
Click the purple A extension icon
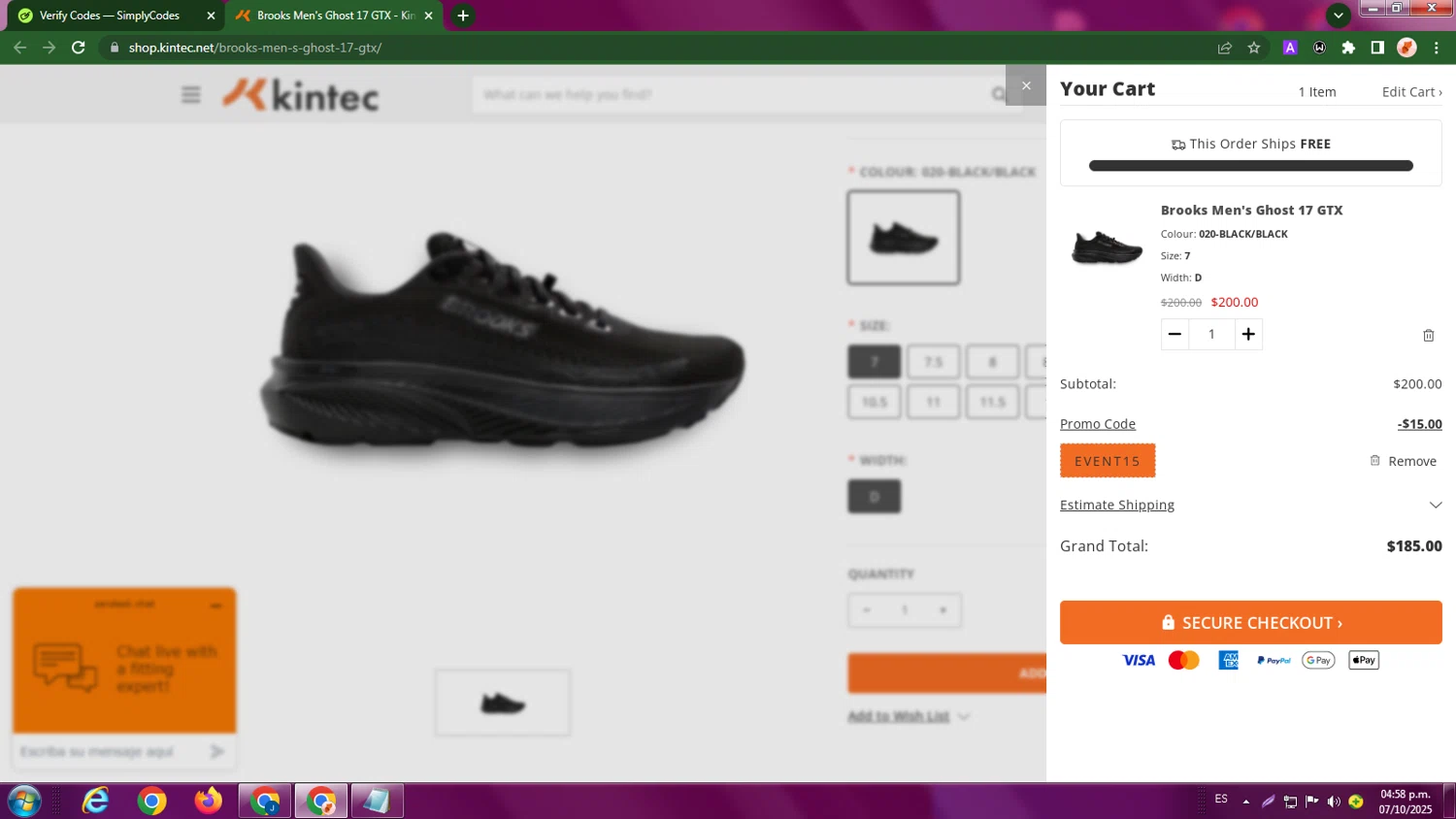(x=1290, y=48)
